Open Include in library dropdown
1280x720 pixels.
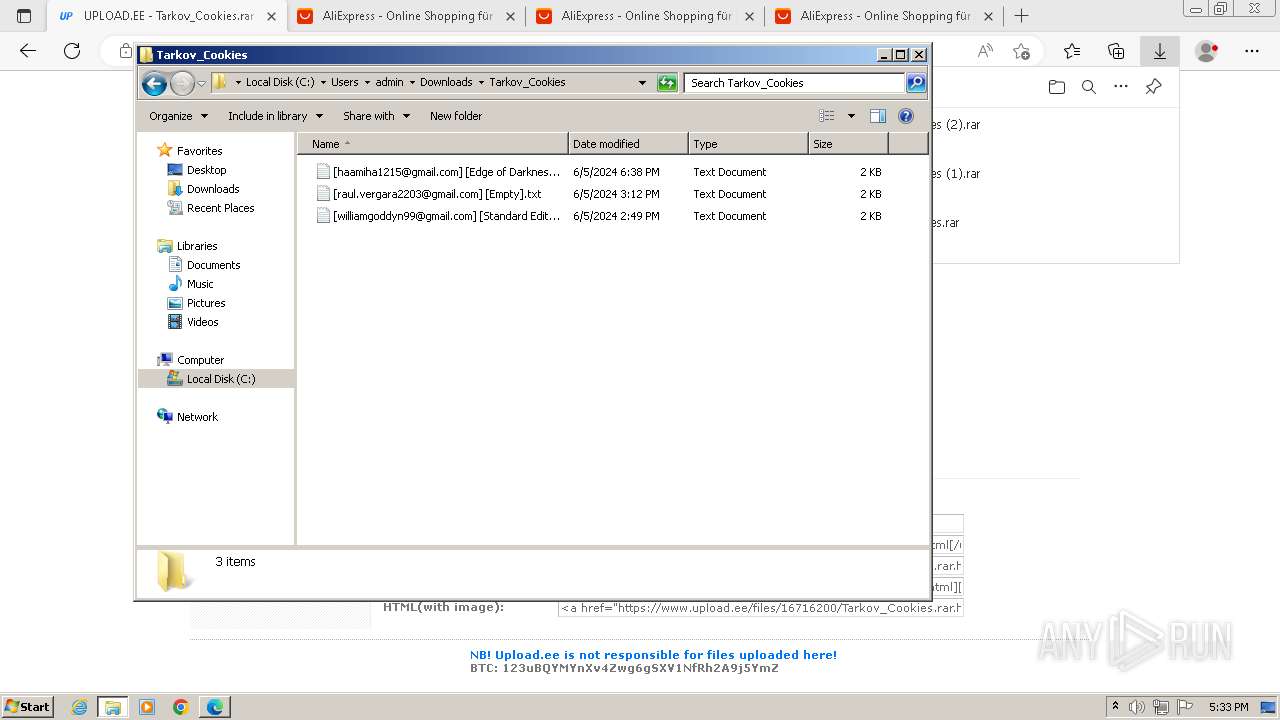tap(275, 116)
